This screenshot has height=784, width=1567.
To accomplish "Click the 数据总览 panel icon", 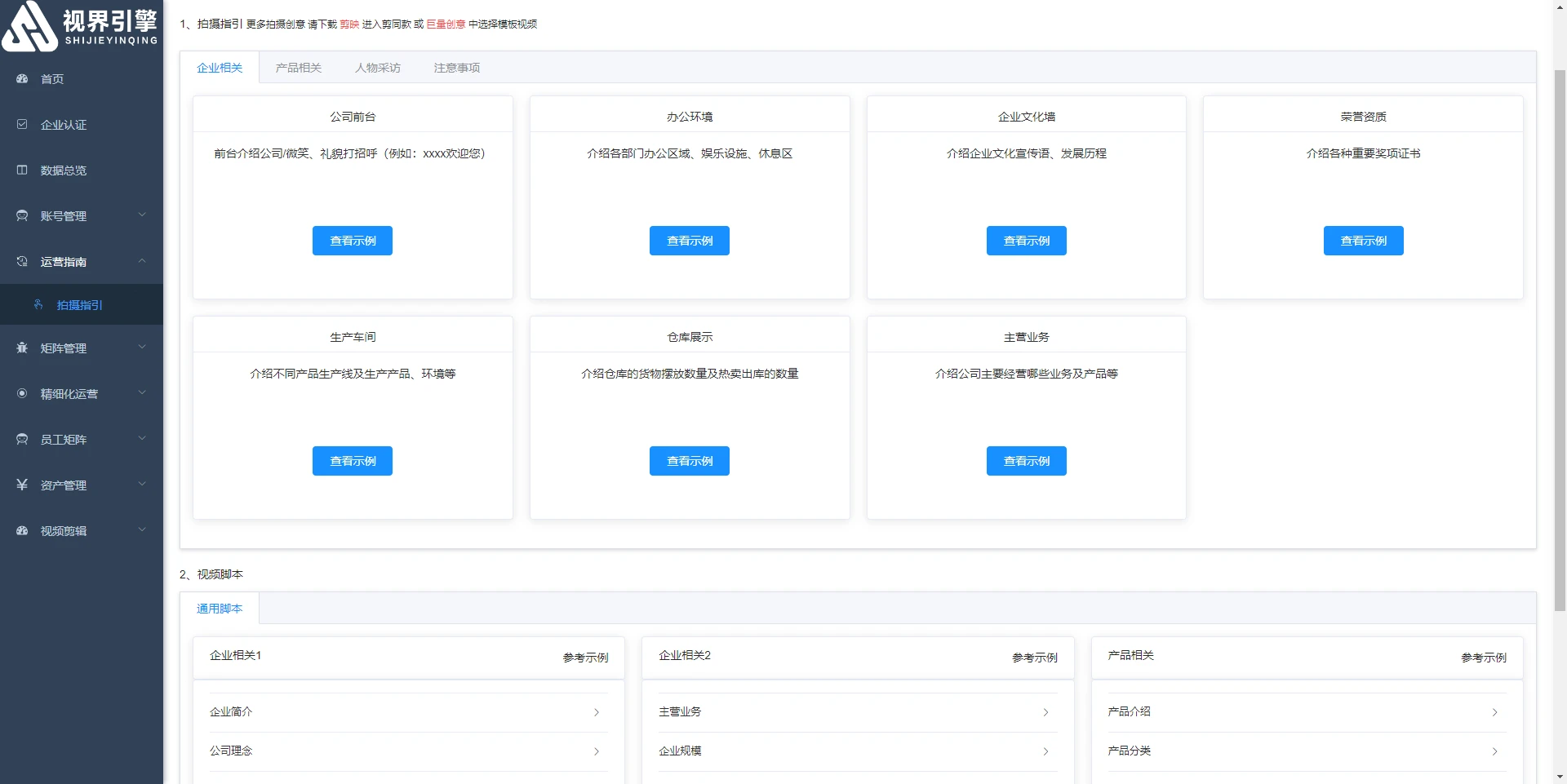I will pyautogui.click(x=22, y=171).
